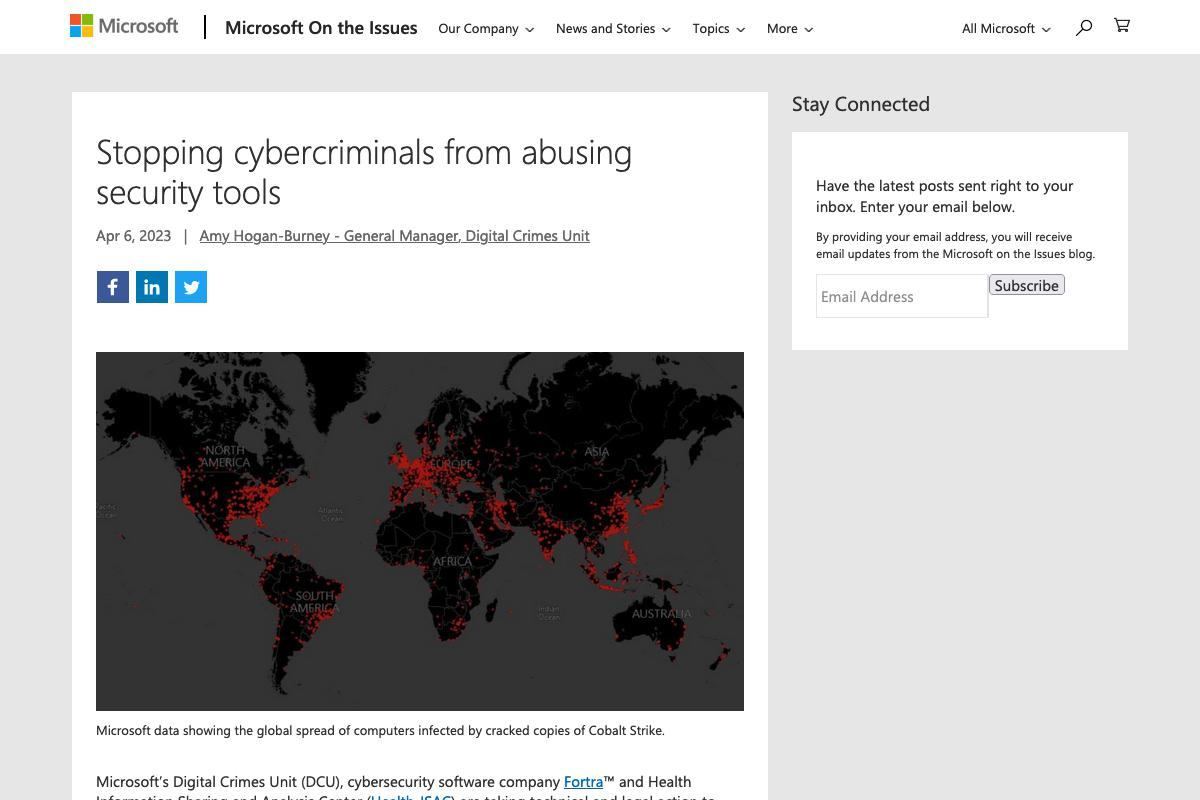
Task: Click the email updates disclaimer text
Action: (955, 245)
